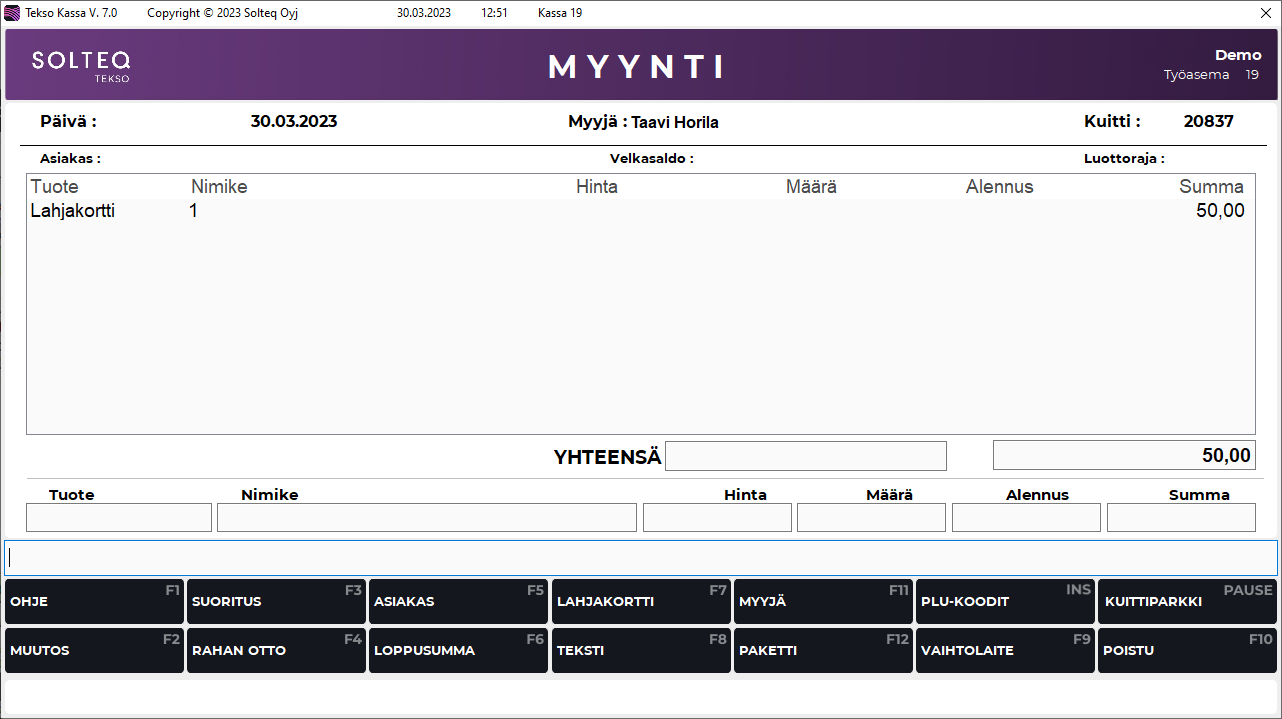1282x719 pixels.
Task: Select the LAHJAKORTTI gift card button
Action: 641,602
